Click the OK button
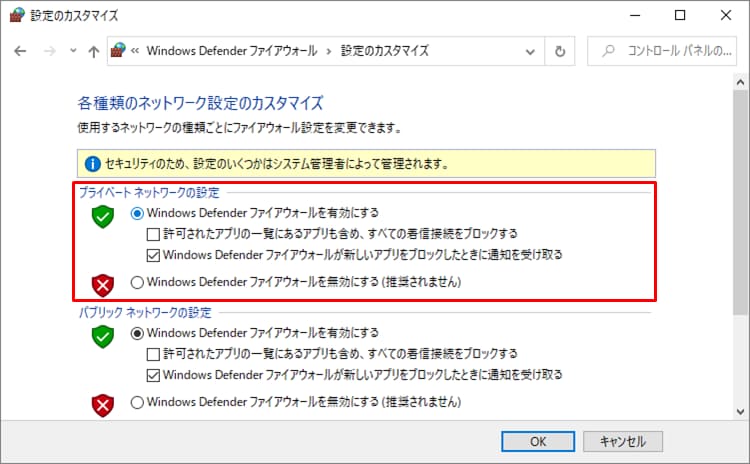Image resolution: width=750 pixels, height=464 pixels. click(x=538, y=442)
